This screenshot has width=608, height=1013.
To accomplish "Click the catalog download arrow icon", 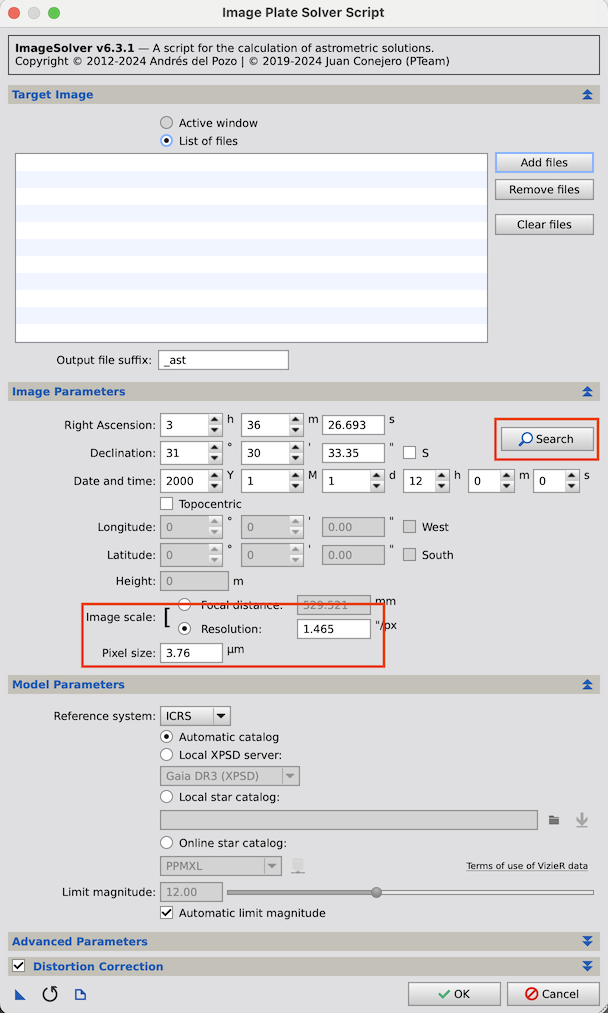I will pyautogui.click(x=582, y=820).
